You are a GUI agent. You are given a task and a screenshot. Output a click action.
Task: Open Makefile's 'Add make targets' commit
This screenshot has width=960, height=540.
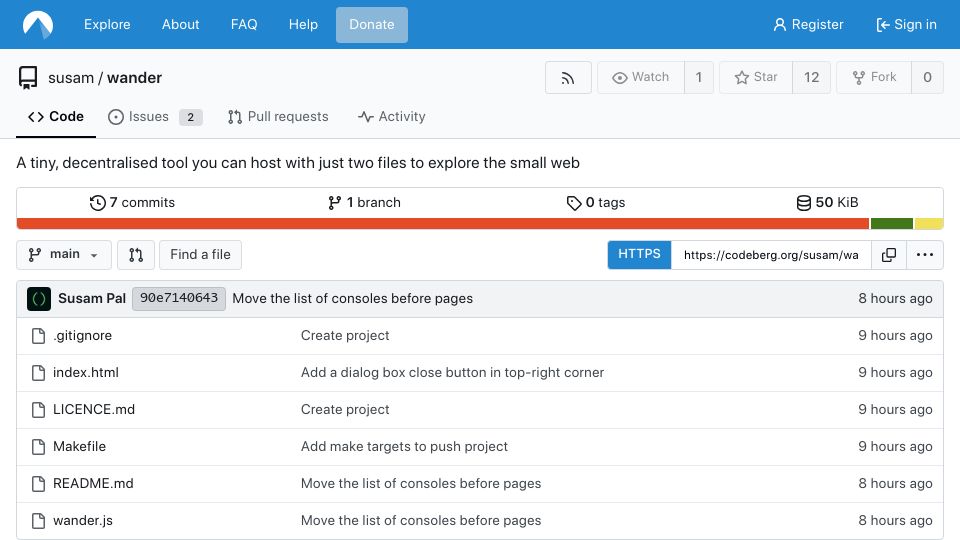point(404,447)
